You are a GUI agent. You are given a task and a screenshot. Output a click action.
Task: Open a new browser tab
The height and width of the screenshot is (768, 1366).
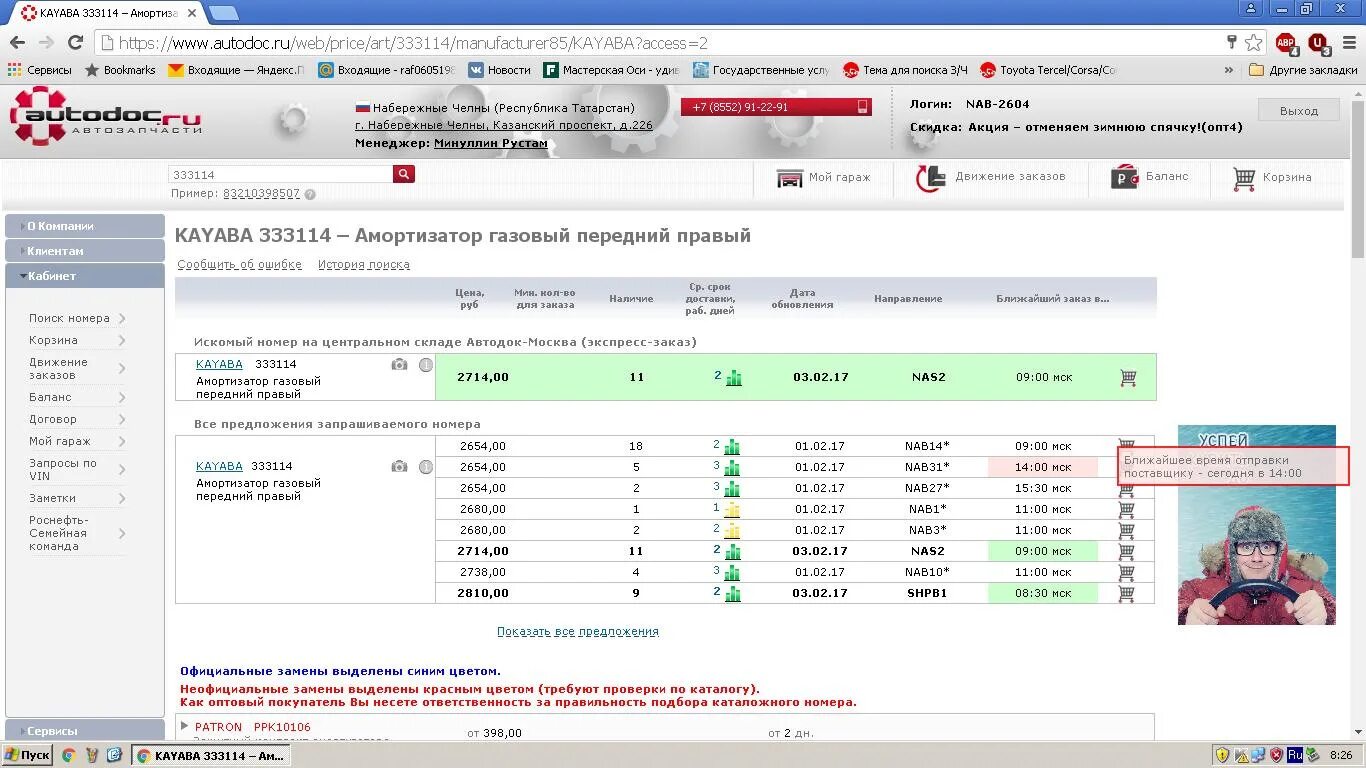(223, 13)
